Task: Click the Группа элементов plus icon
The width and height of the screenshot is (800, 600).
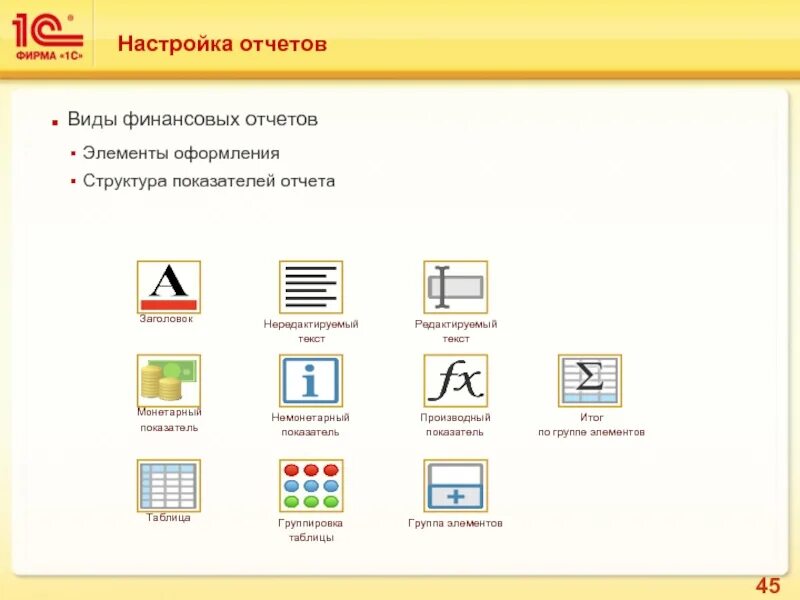Action: point(456,486)
